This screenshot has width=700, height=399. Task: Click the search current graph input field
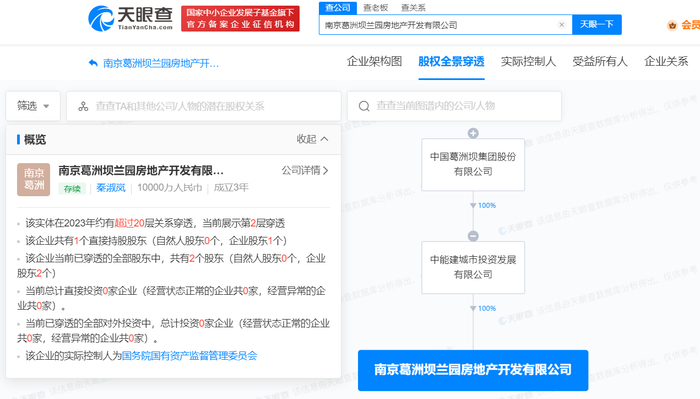tap(454, 106)
